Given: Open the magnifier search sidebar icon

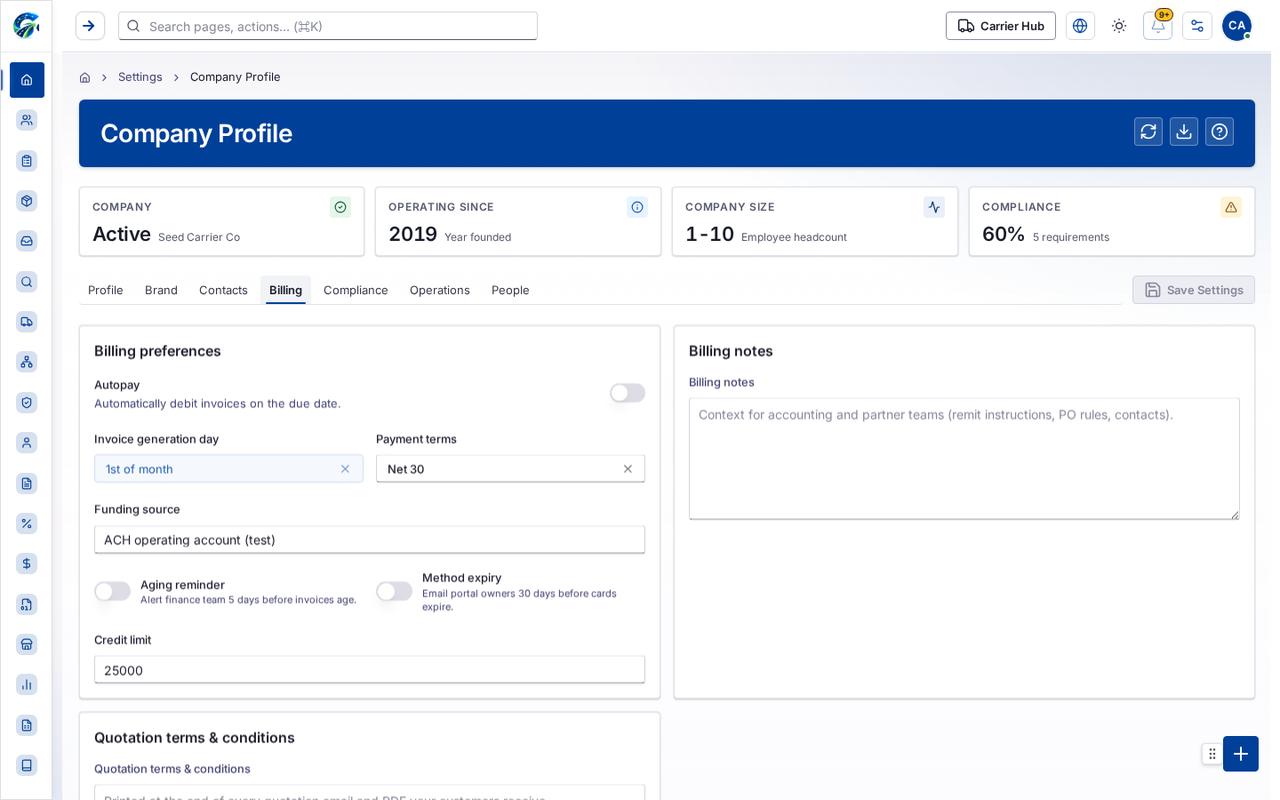Looking at the screenshot, I should pos(27,282).
